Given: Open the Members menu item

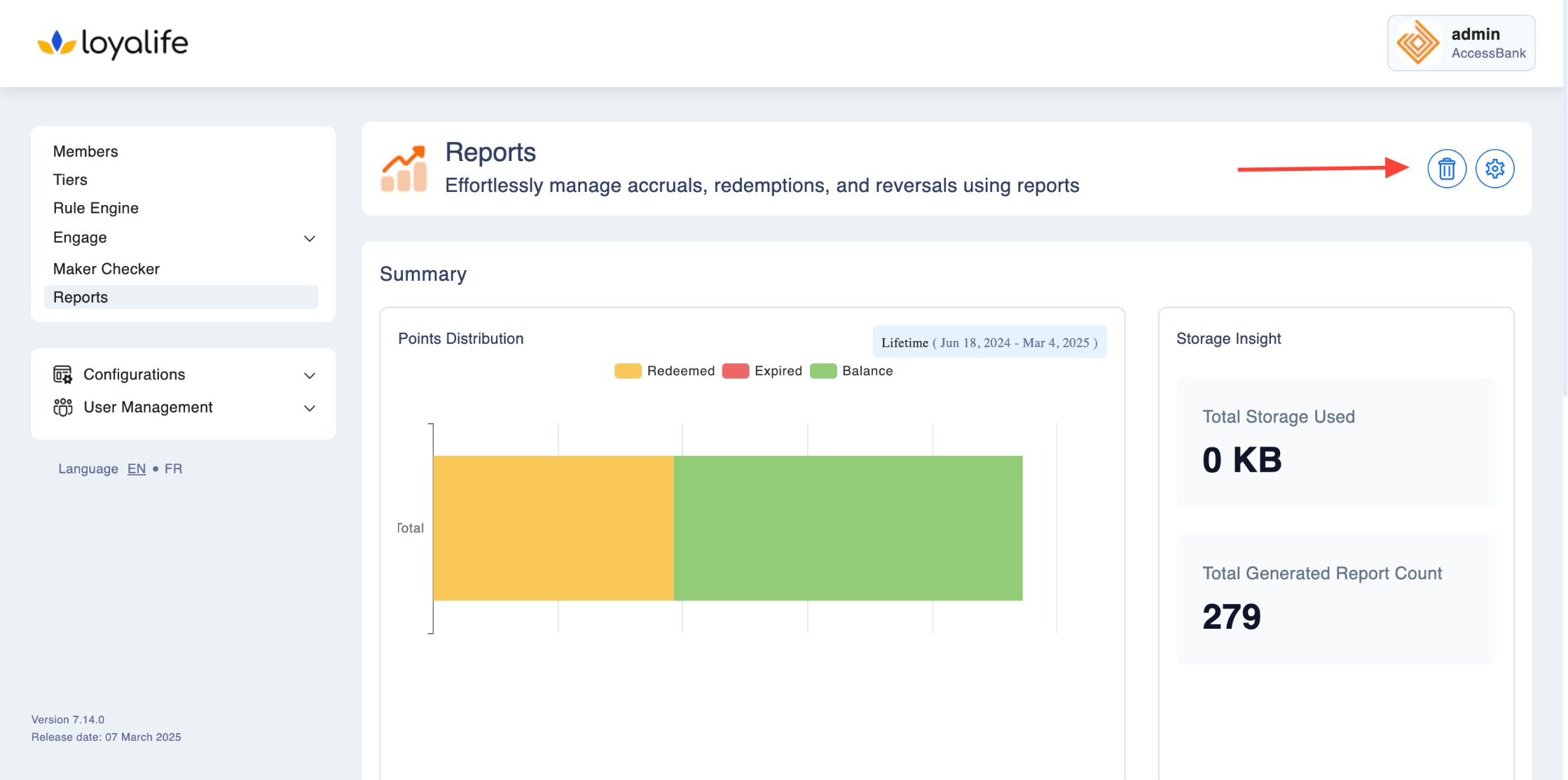Looking at the screenshot, I should 85,151.
